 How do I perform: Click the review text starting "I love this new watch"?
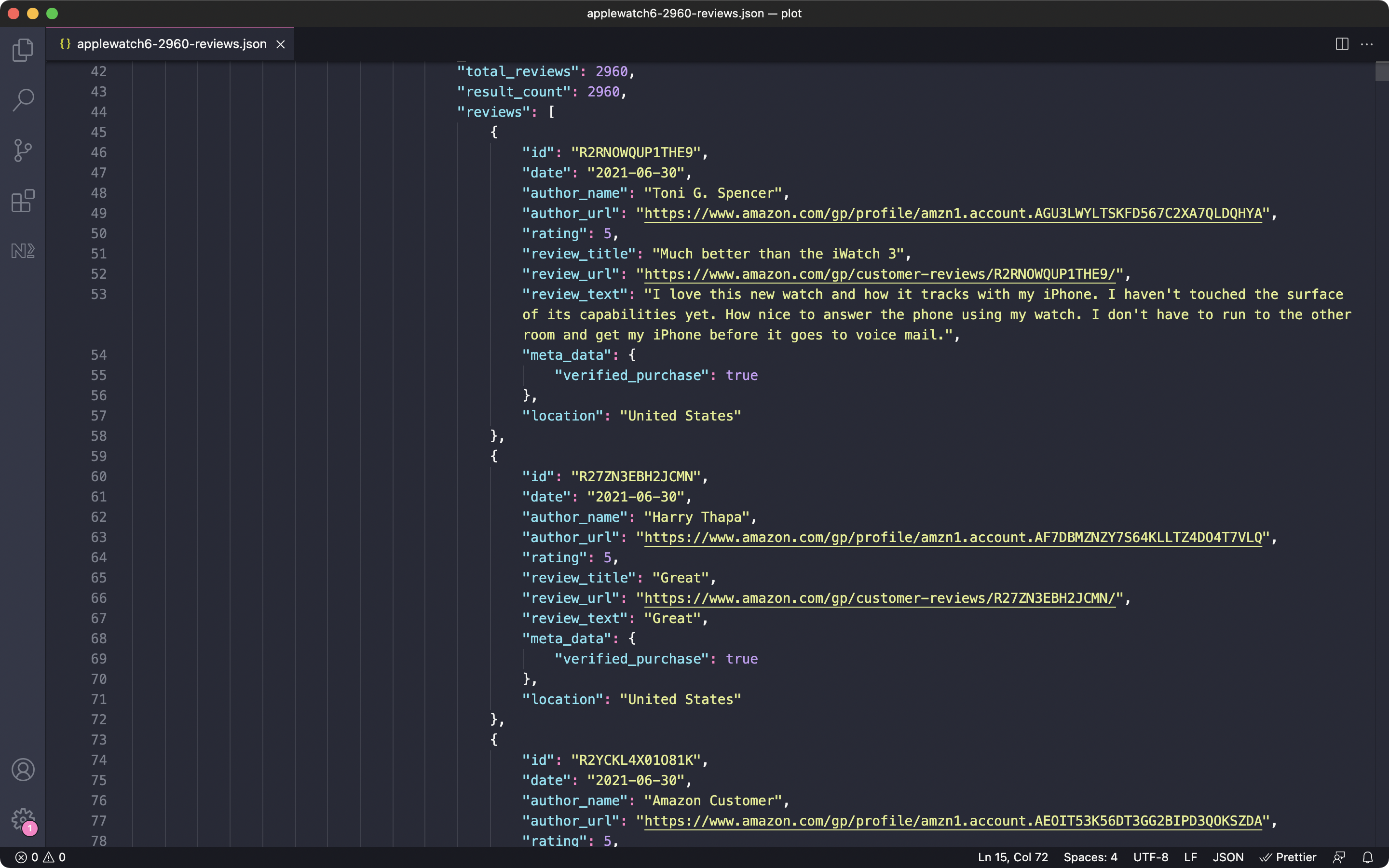(937, 314)
